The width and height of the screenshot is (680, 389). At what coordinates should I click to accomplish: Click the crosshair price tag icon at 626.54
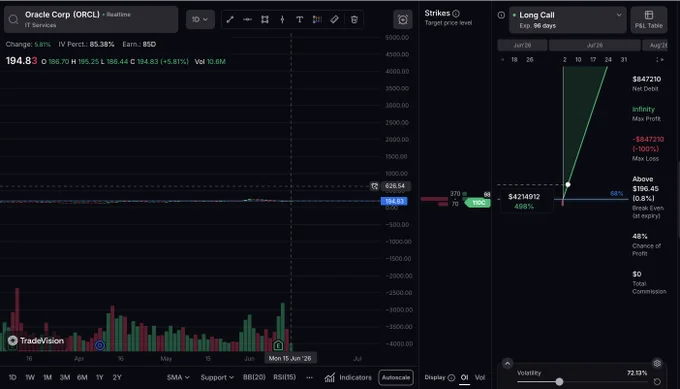click(374, 186)
